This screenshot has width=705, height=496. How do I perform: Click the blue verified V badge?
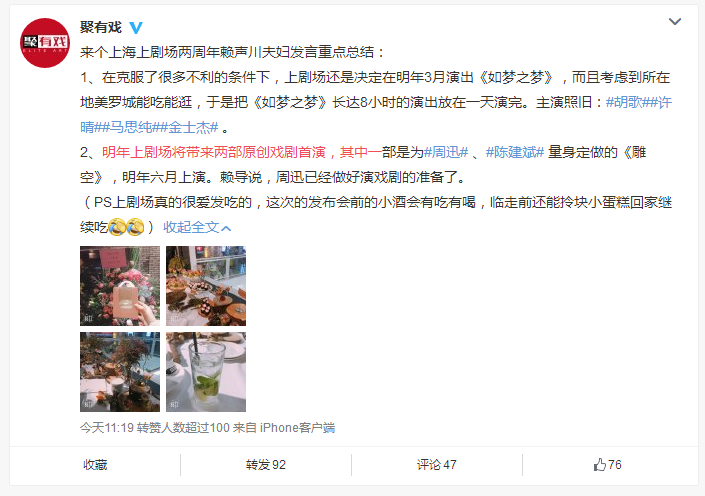click(136, 28)
